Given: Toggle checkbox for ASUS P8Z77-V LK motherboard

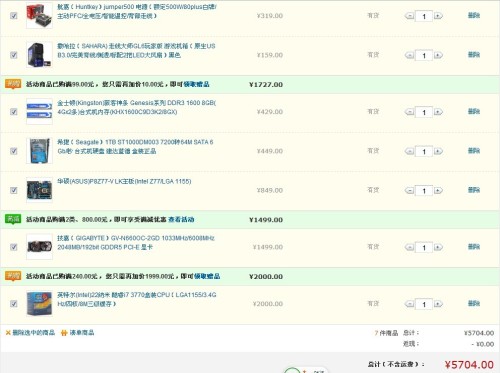Looking at the screenshot, I should (x=14, y=190).
